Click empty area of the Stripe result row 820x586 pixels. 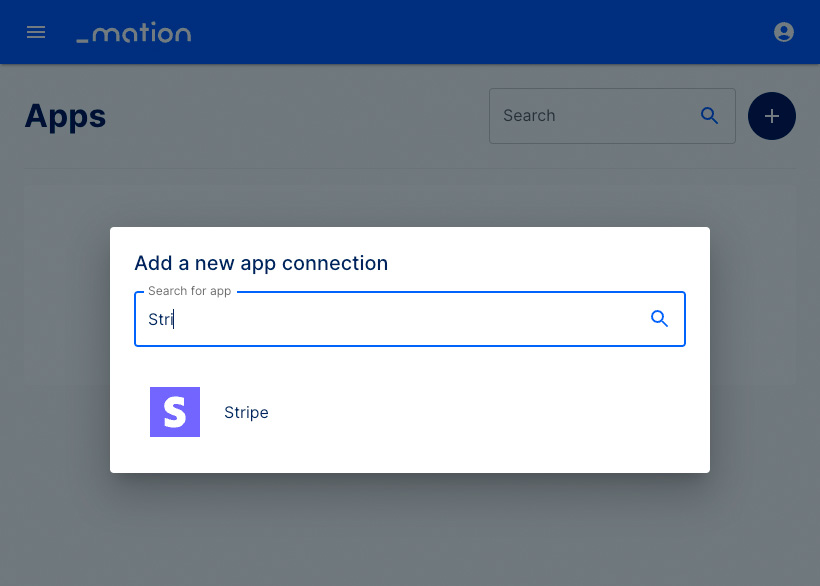click(x=471, y=412)
